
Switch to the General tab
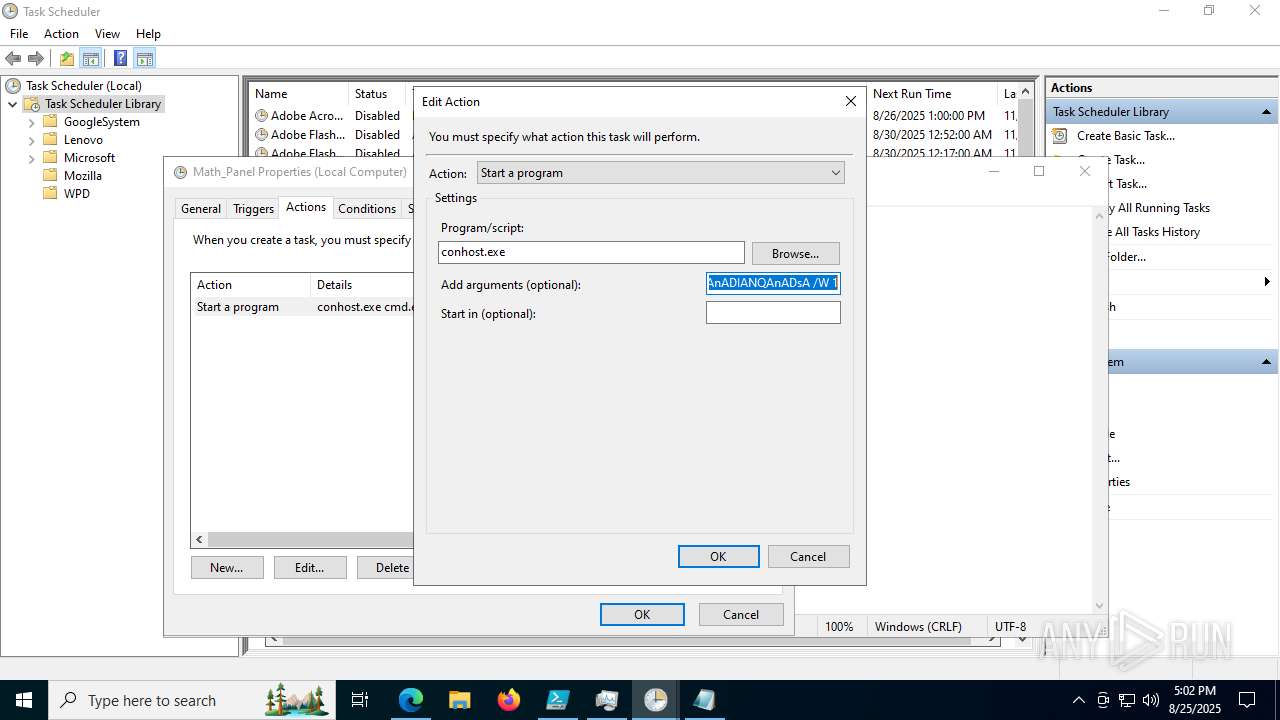201,209
